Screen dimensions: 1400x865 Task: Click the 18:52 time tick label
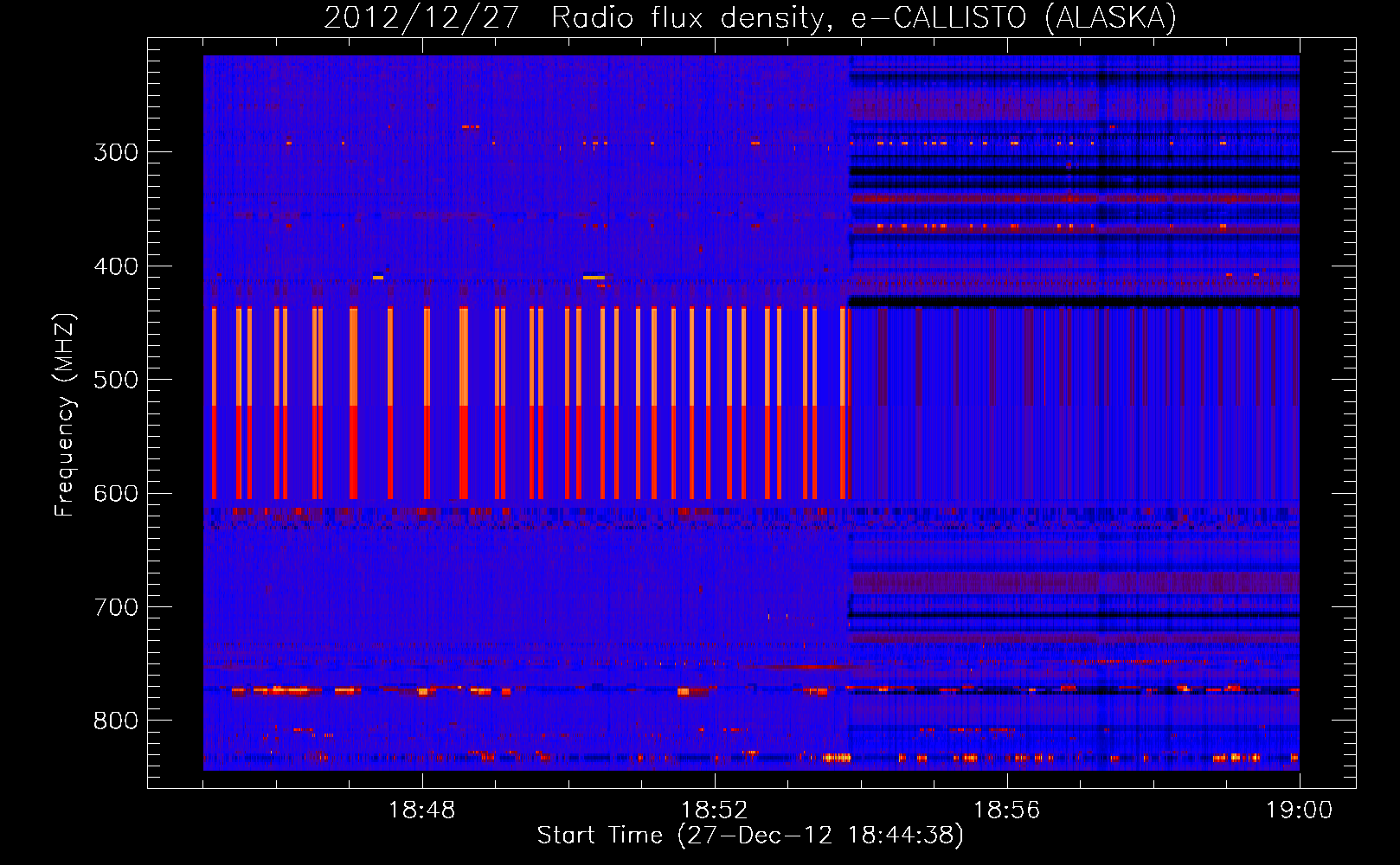(x=715, y=811)
